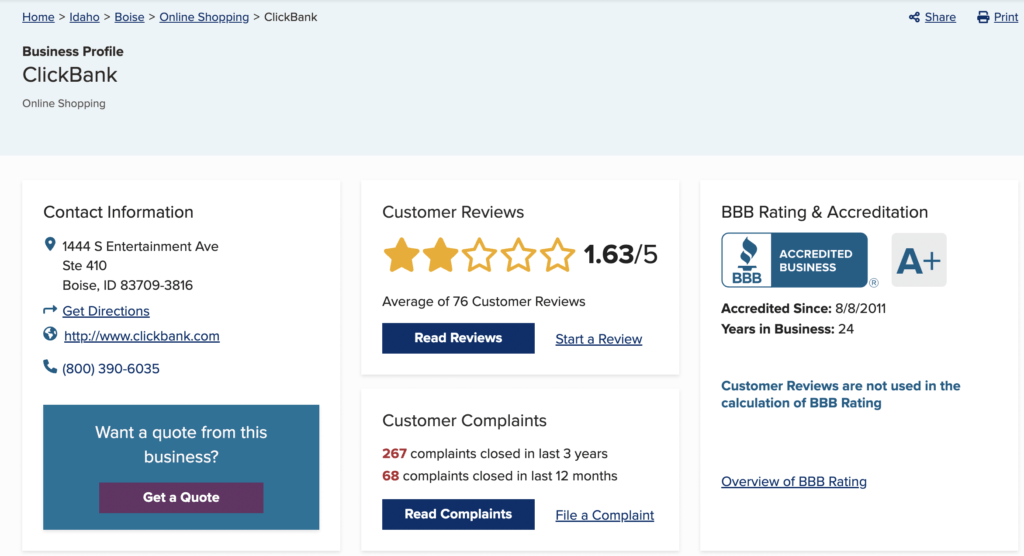The image size is (1024, 556).
Task: Click the globe website icon
Action: (x=50, y=334)
